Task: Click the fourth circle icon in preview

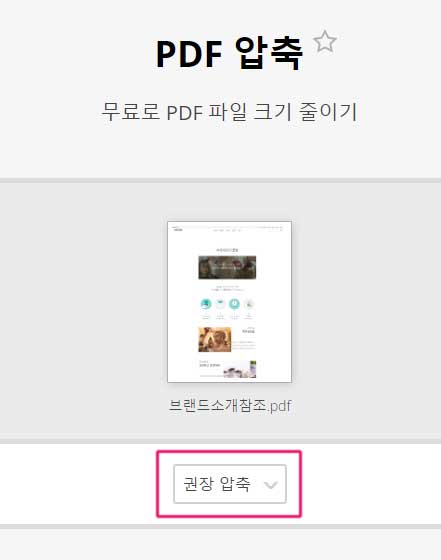Action: coord(249,304)
